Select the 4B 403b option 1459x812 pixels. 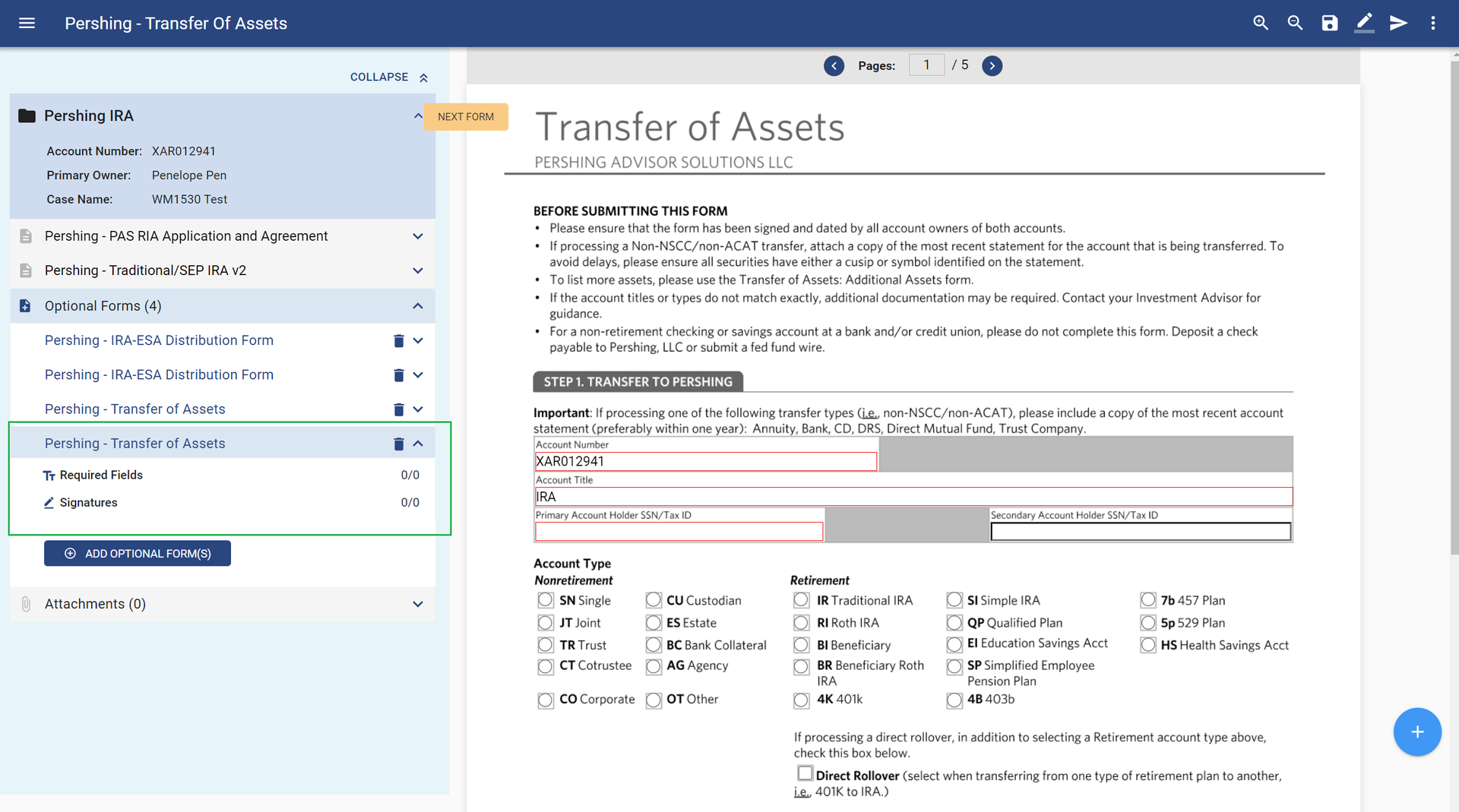[x=954, y=700]
